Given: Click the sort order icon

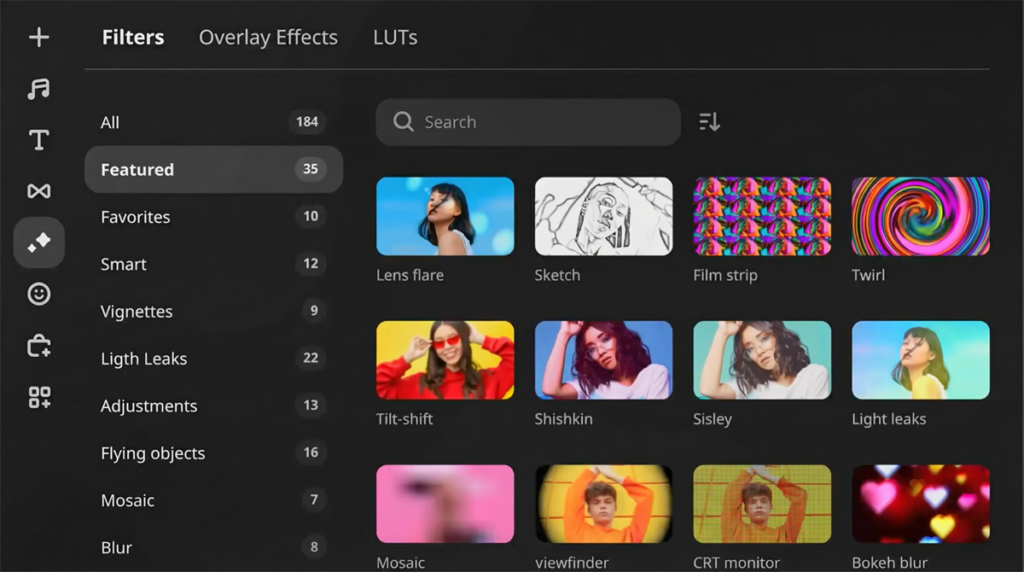Looking at the screenshot, I should (709, 121).
